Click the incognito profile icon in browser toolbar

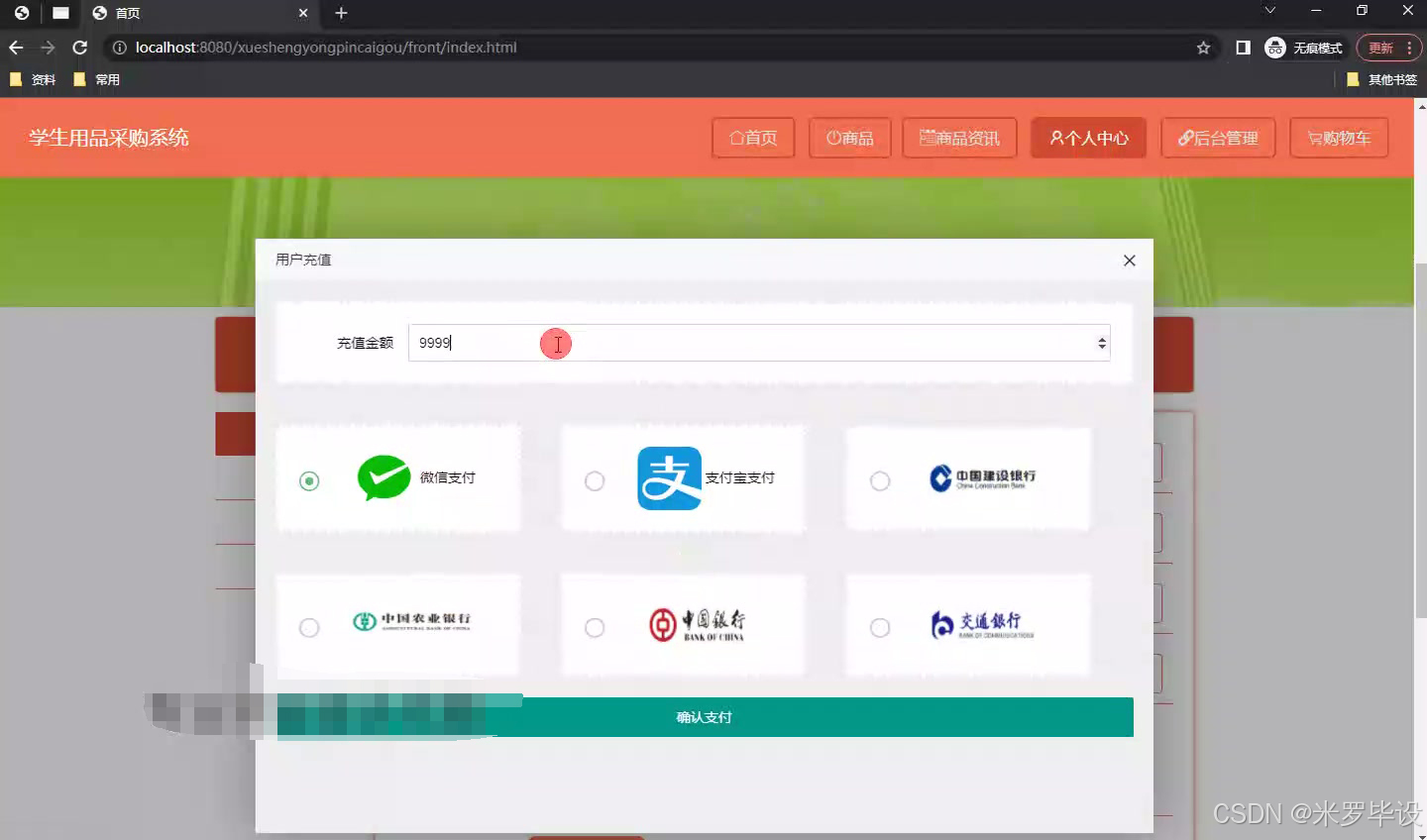pyautogui.click(x=1274, y=47)
